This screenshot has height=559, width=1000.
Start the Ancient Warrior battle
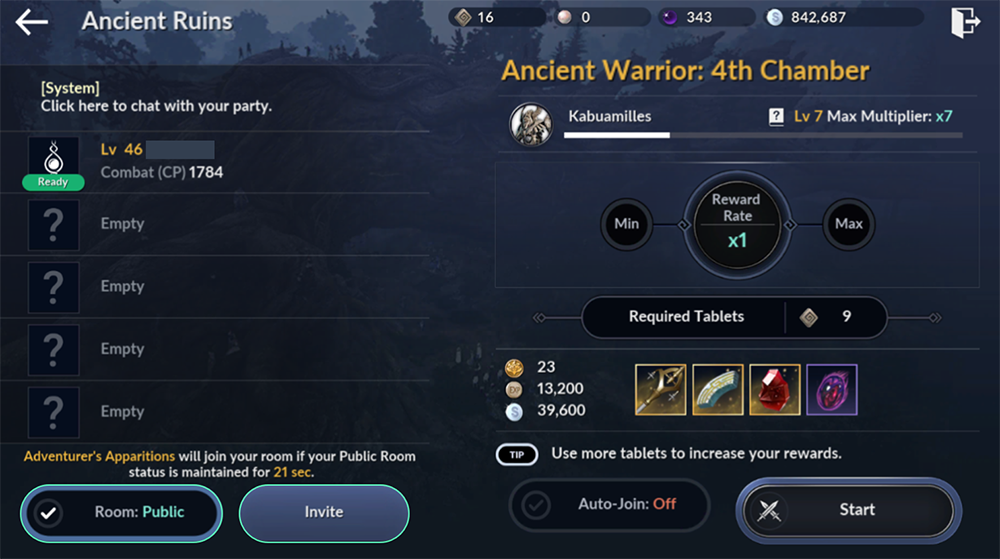pyautogui.click(x=848, y=510)
